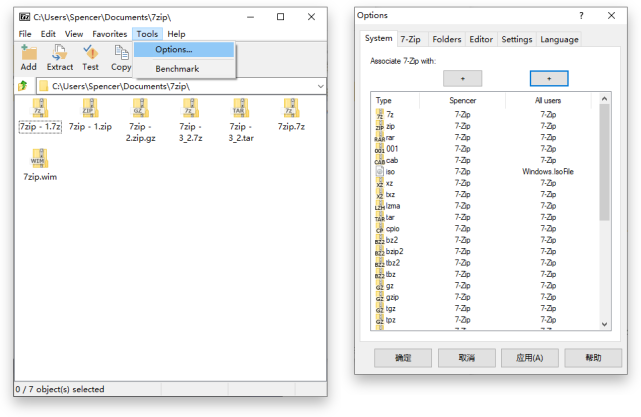
Task: Select the 7zip - 3_2.tar file icon
Action: click(x=241, y=108)
